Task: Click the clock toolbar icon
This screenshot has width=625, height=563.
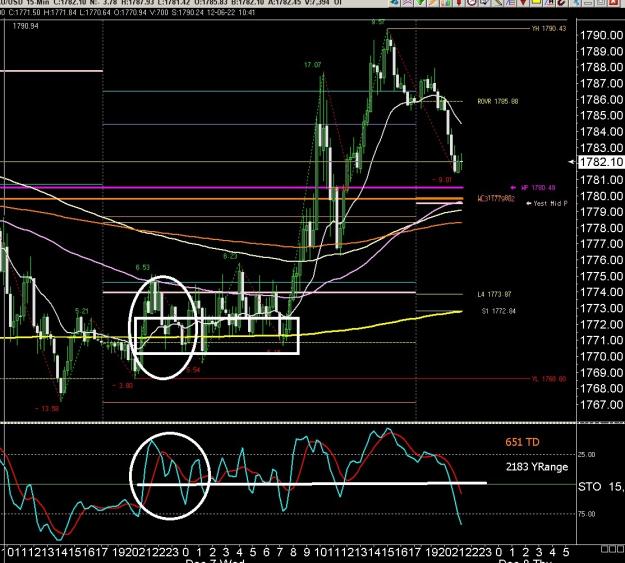Action: point(472,3)
